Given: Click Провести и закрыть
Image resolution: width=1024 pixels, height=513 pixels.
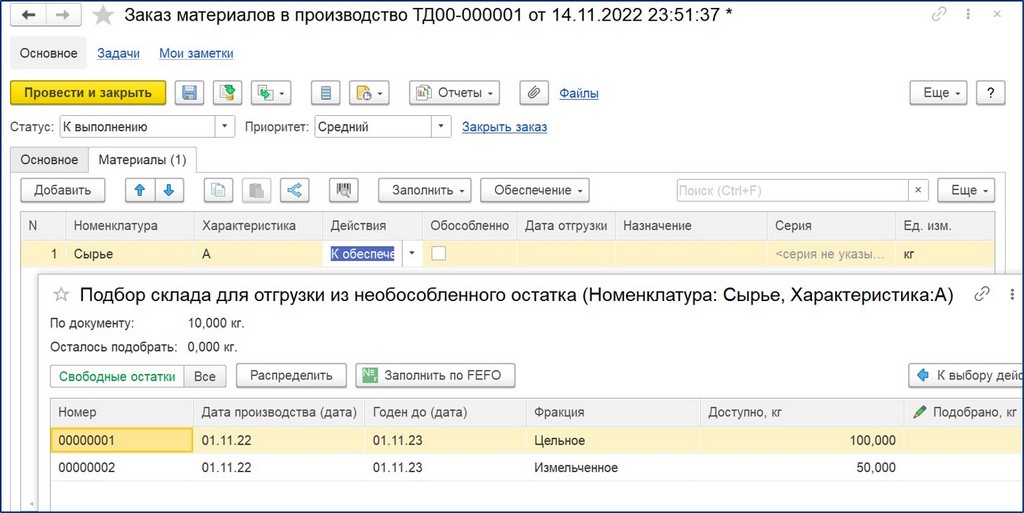Looking at the screenshot, I should pos(88,93).
